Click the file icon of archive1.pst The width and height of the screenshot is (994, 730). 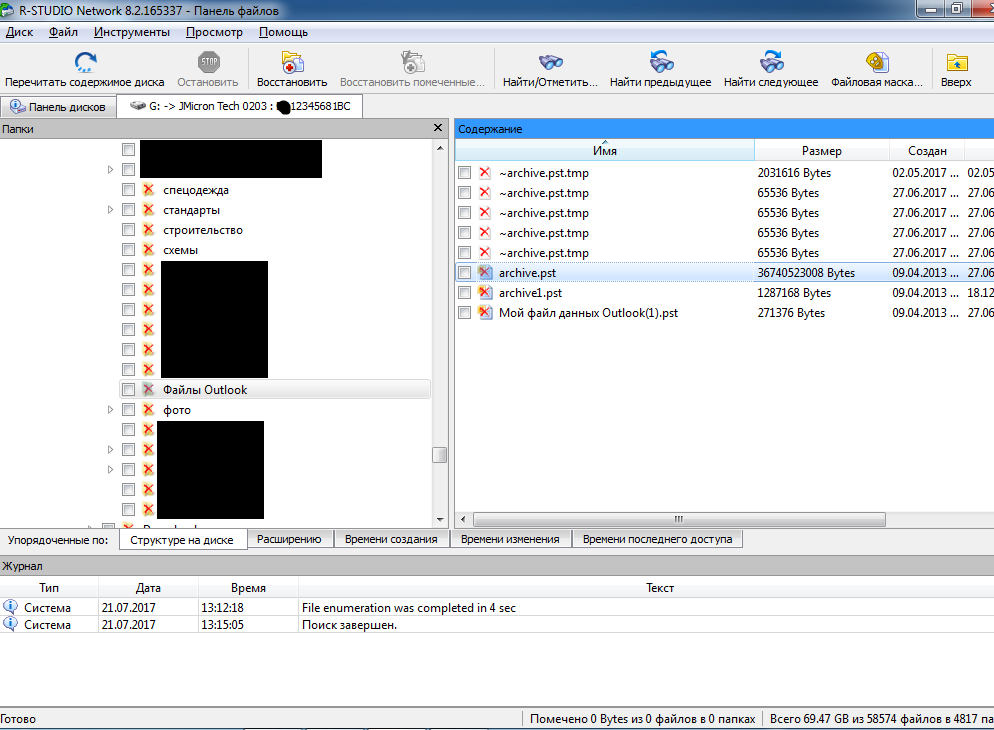[x=485, y=293]
